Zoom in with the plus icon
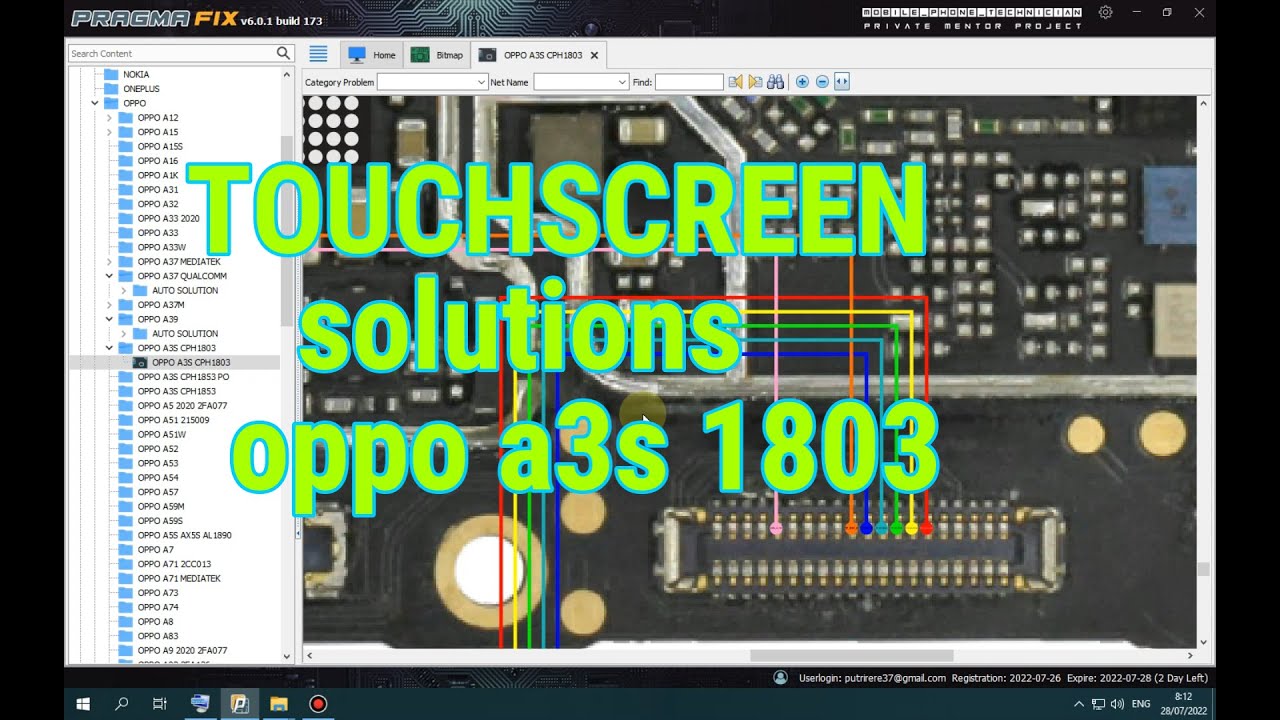This screenshot has height=720, width=1280. click(802, 82)
